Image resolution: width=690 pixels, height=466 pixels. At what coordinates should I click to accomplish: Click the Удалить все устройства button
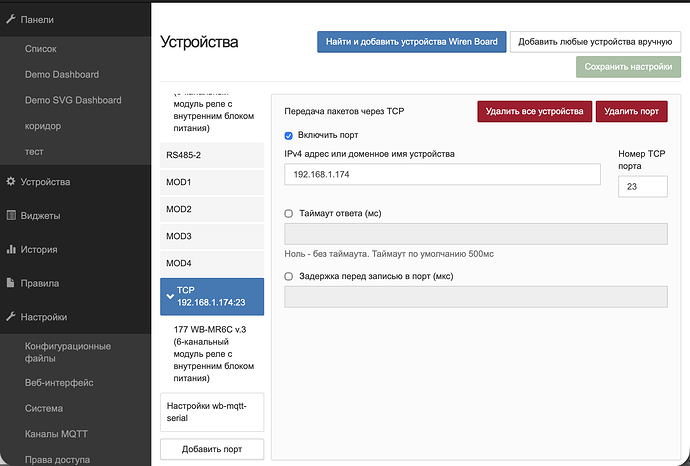(534, 111)
